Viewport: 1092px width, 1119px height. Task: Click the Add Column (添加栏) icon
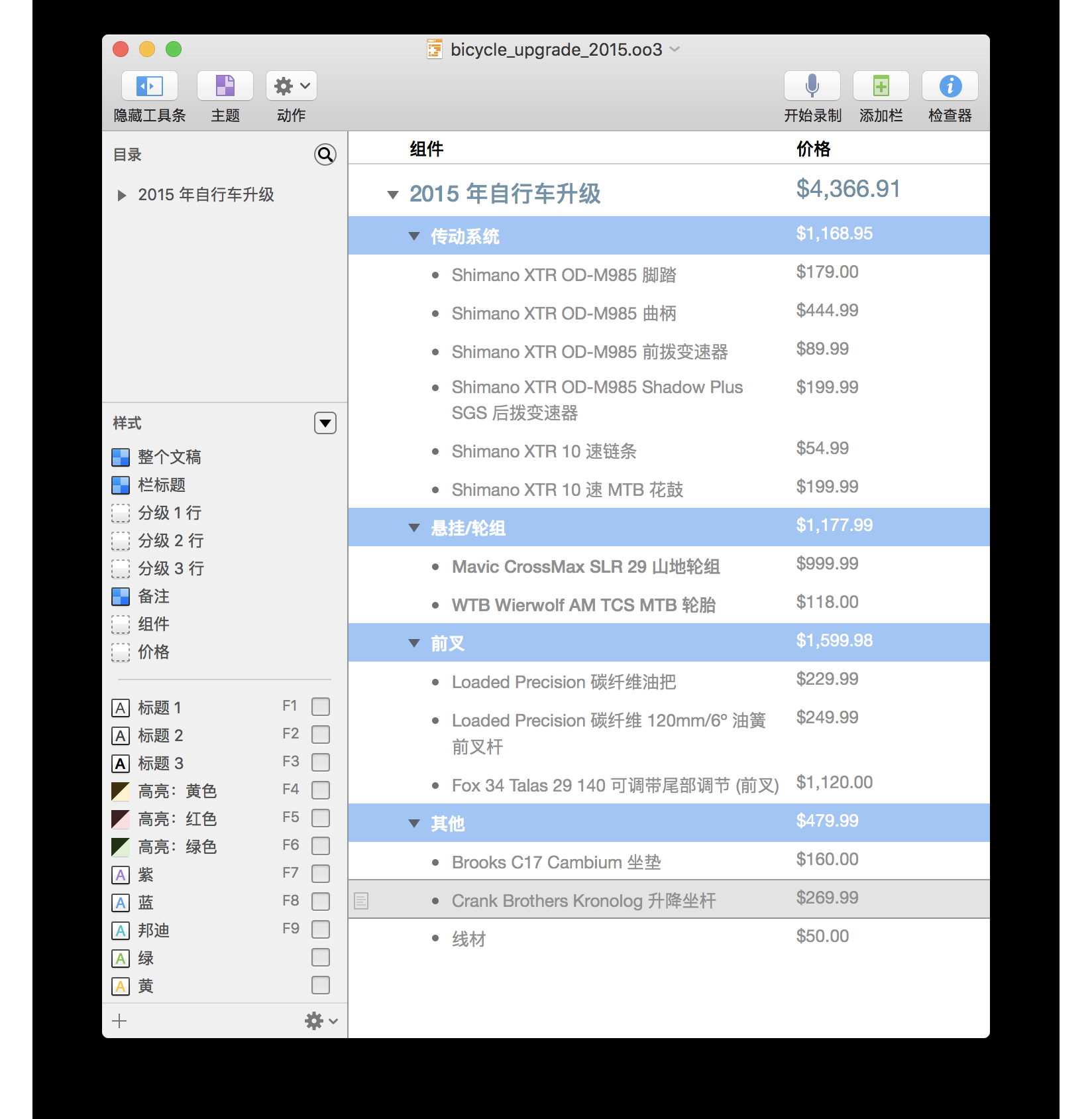tap(881, 86)
